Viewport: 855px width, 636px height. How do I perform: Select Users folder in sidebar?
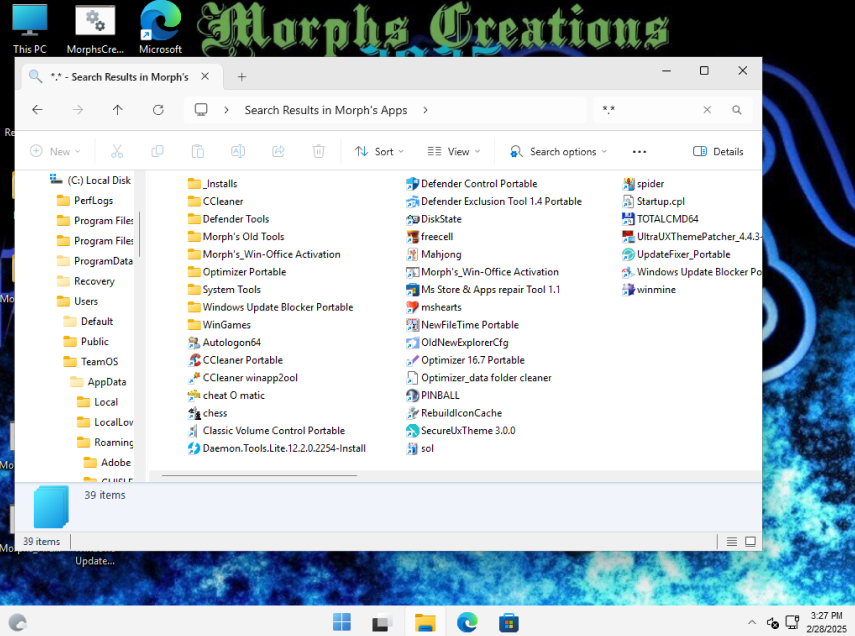(x=78, y=301)
